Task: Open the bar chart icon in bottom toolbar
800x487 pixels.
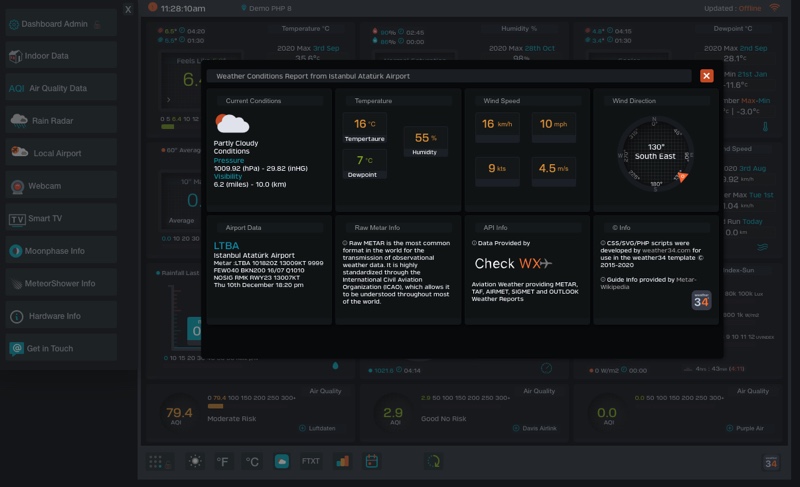Action: pyautogui.click(x=342, y=462)
